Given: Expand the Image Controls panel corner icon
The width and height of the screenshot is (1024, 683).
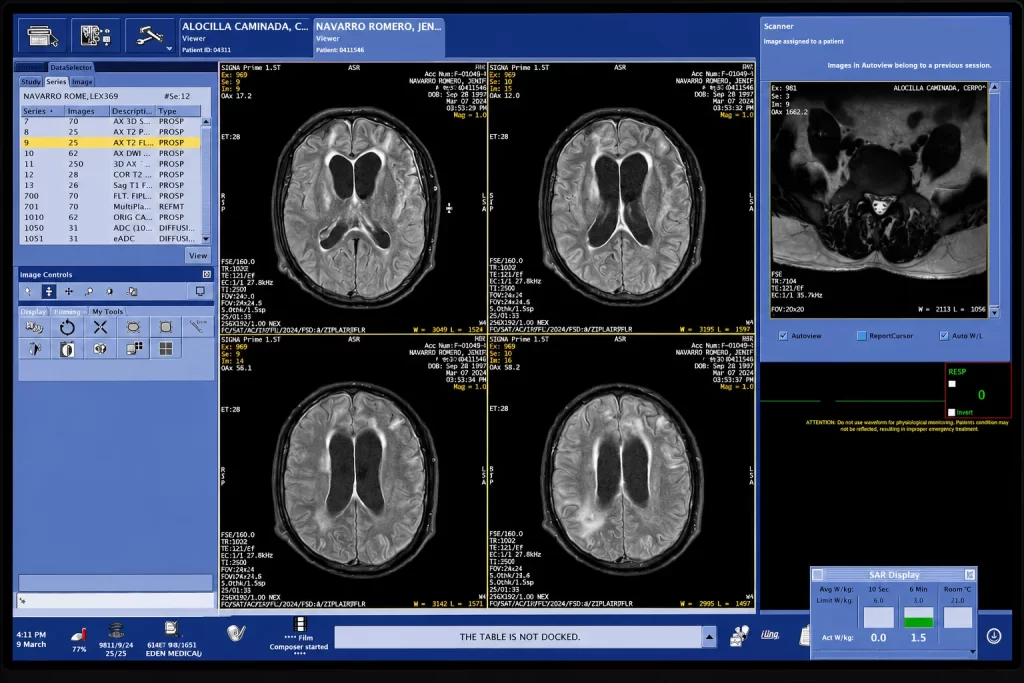Looking at the screenshot, I should 206,274.
